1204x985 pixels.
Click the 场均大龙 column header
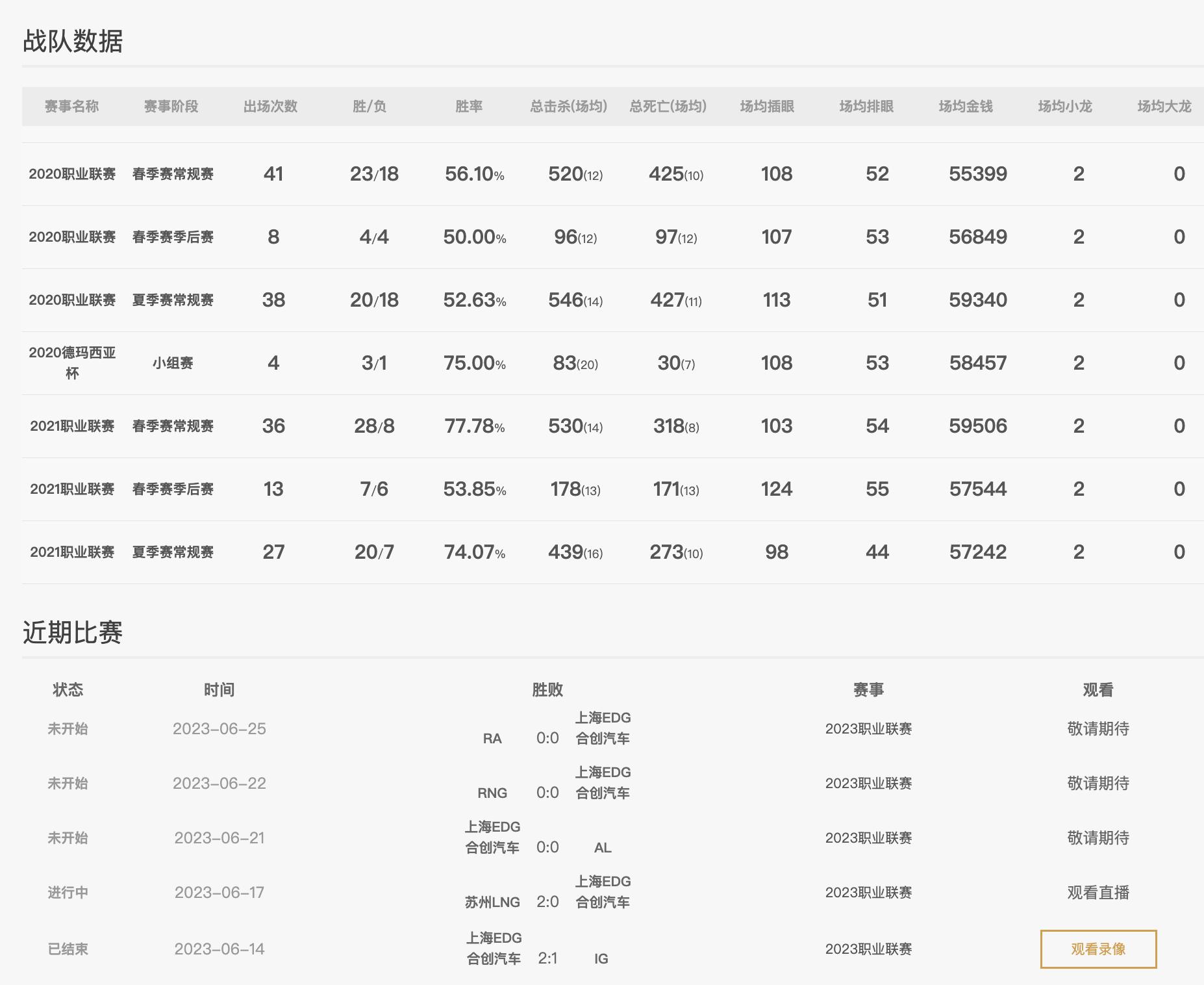pyautogui.click(x=1164, y=107)
